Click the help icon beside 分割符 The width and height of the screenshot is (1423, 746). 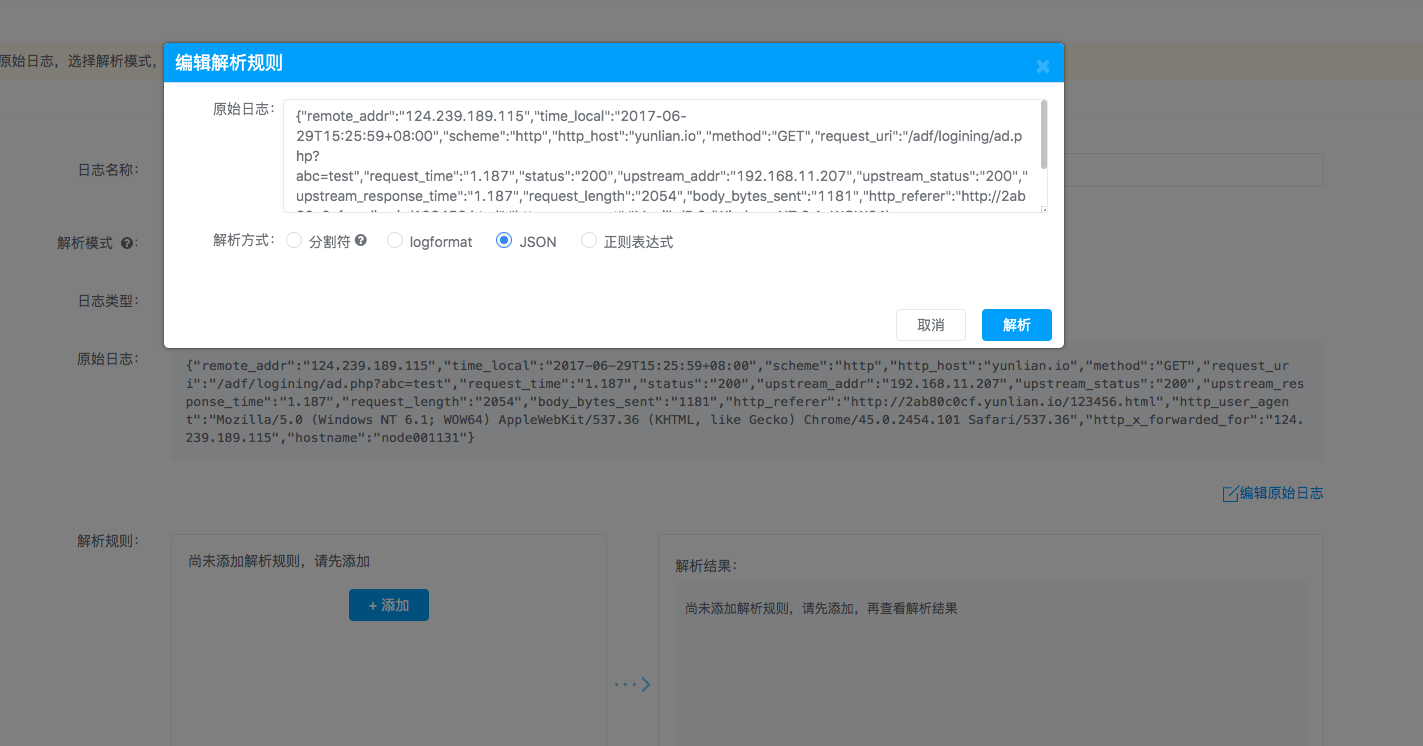[361, 241]
